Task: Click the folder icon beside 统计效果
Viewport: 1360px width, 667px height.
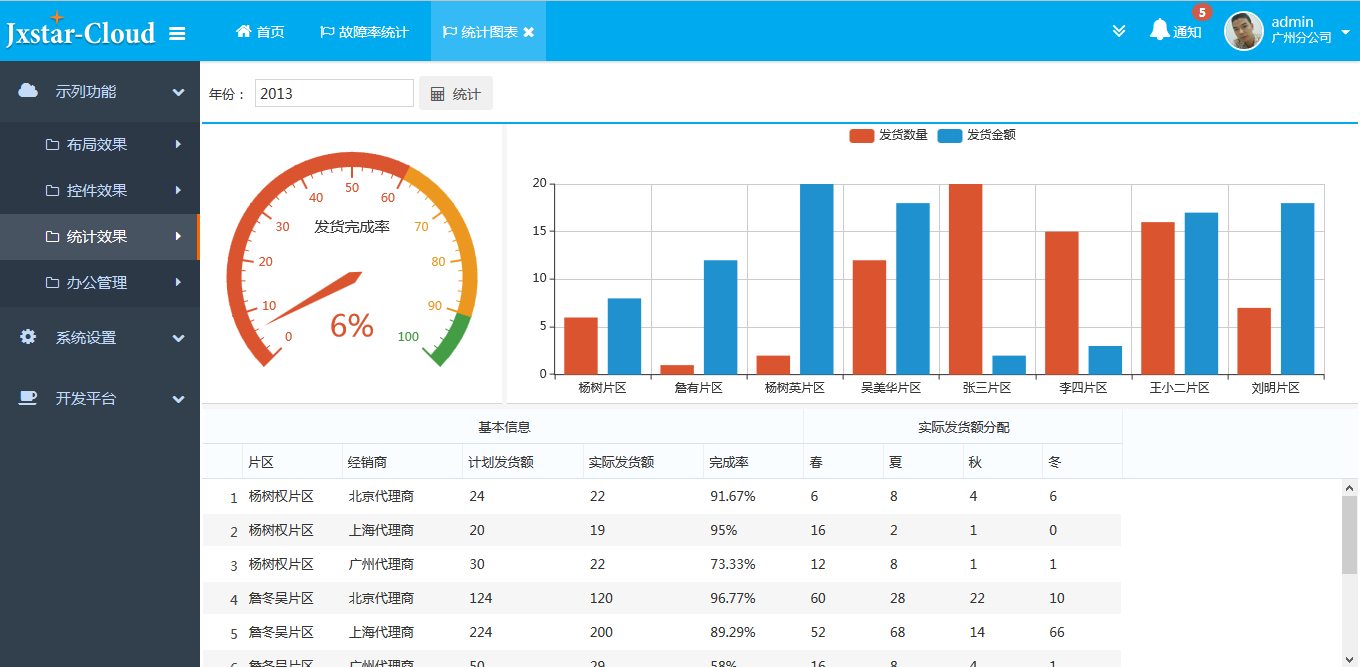Action: pyautogui.click(x=52, y=237)
